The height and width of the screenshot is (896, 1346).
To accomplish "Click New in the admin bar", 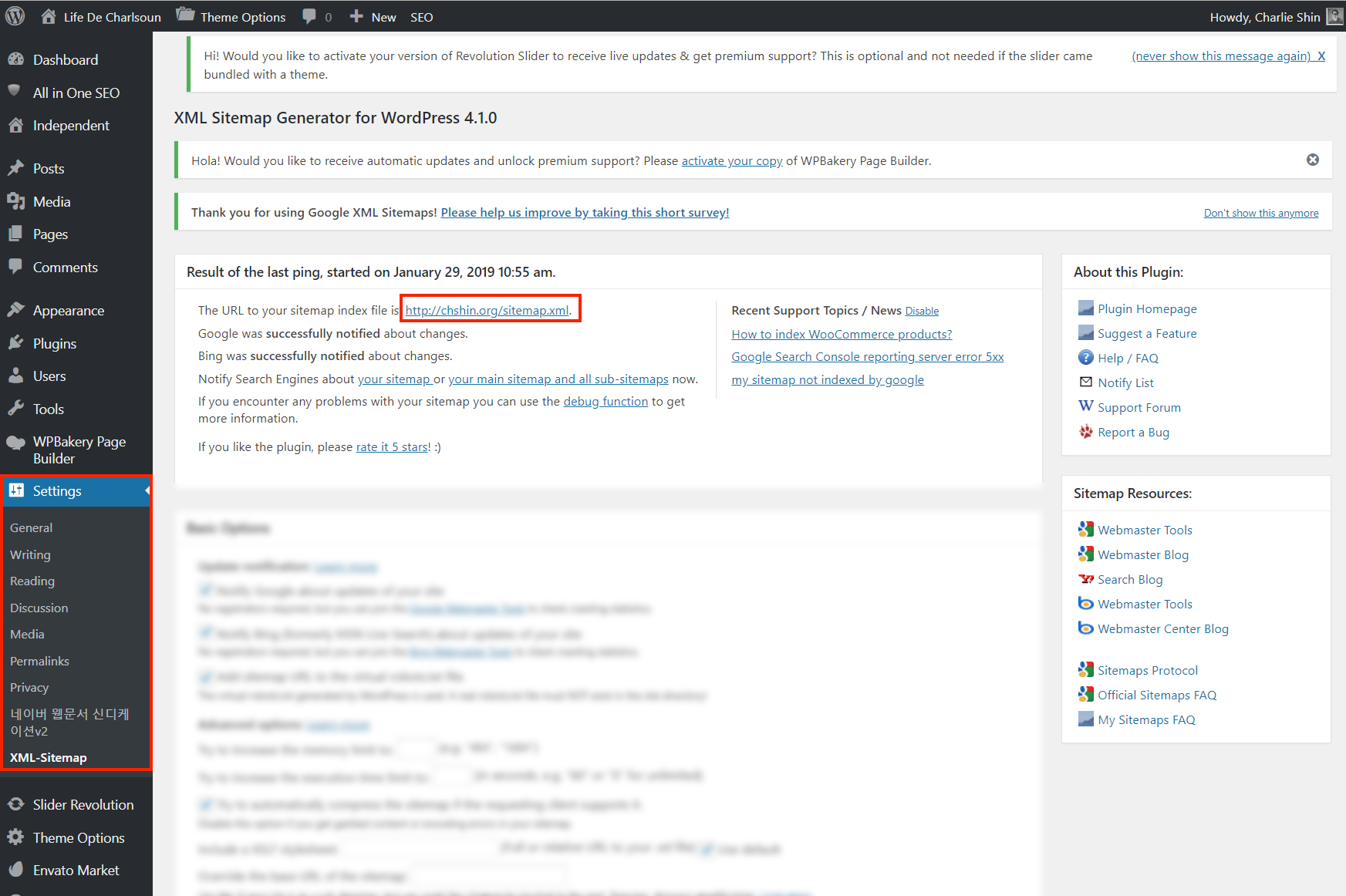I will pyautogui.click(x=373, y=16).
